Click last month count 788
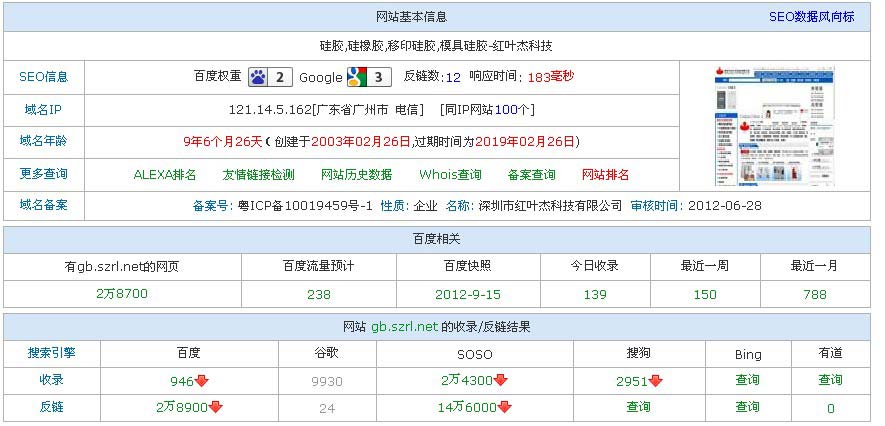Image resolution: width=885 pixels, height=426 pixels. (x=815, y=295)
